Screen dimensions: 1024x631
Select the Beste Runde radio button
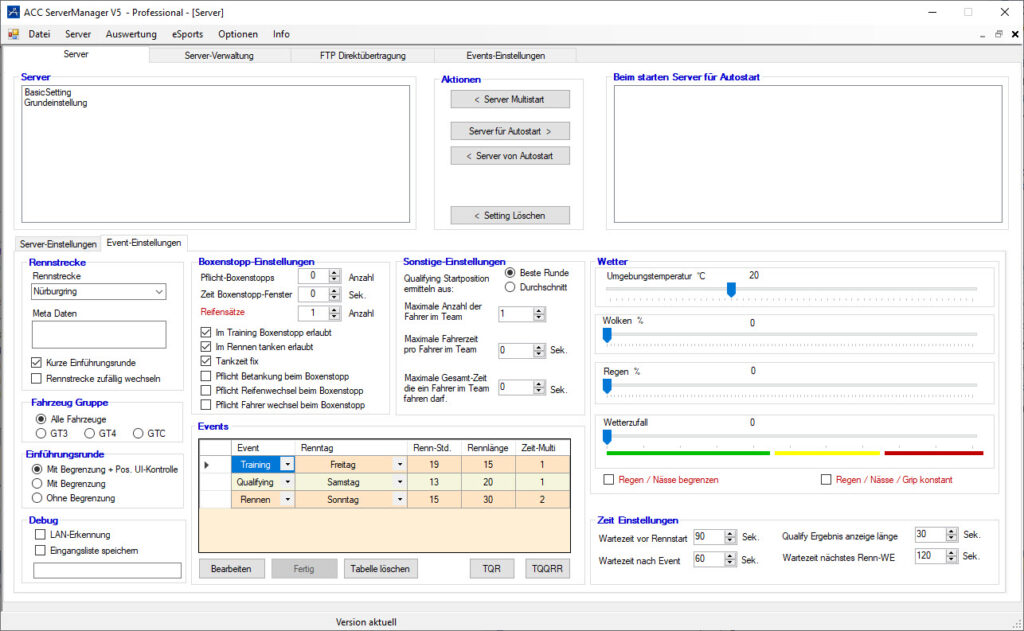click(510, 272)
